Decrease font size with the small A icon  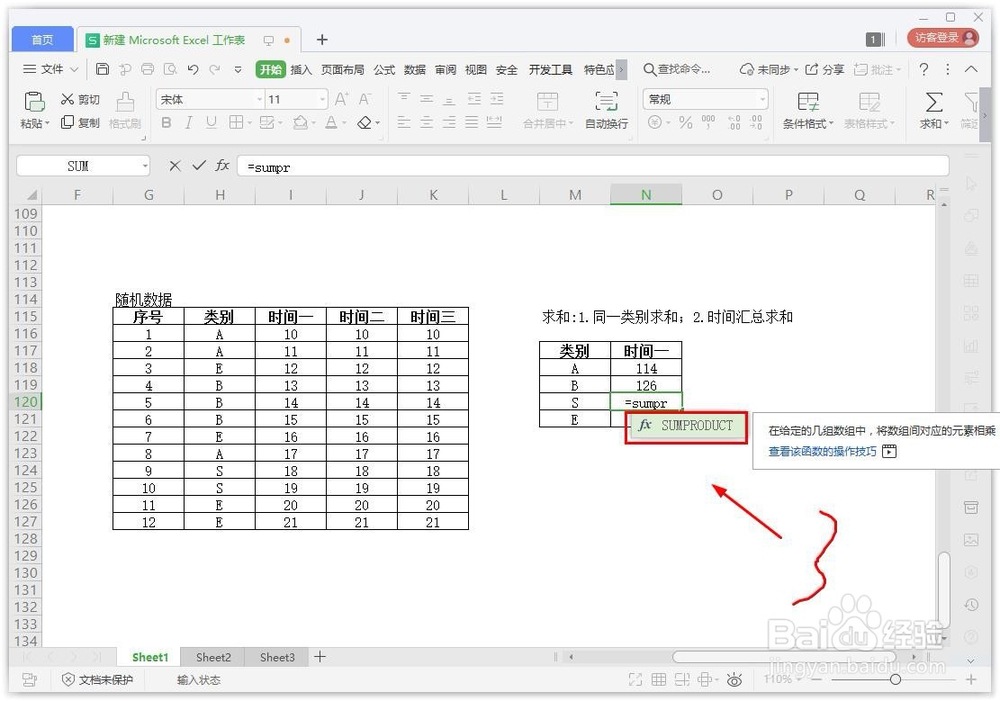[x=365, y=99]
